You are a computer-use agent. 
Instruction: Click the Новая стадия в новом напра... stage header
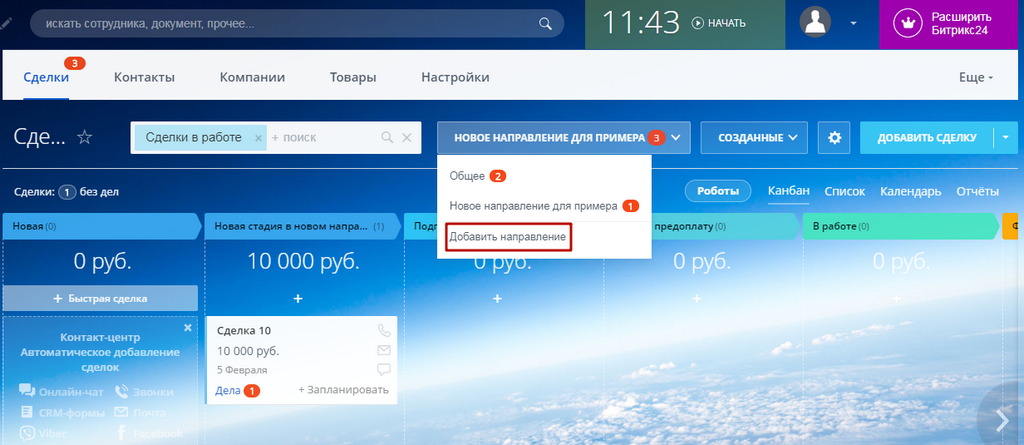(303, 227)
